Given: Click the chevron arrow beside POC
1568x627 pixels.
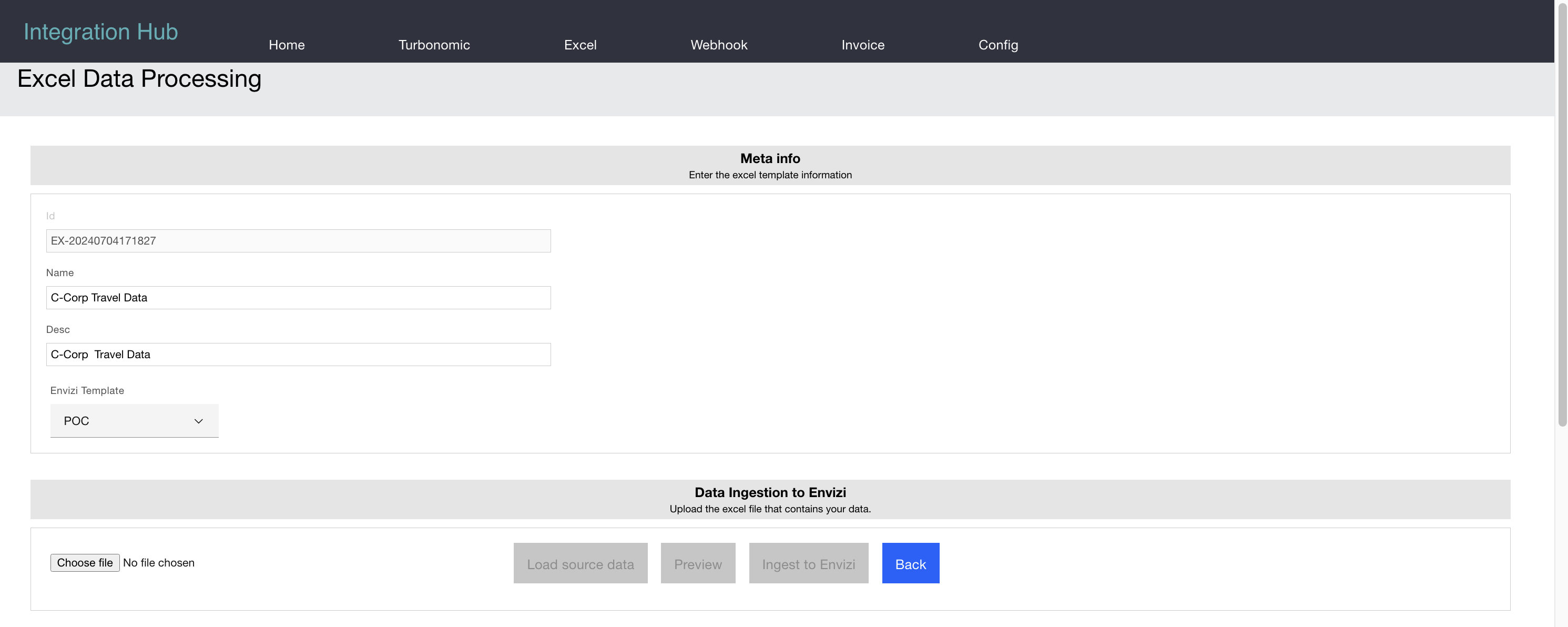Looking at the screenshot, I should click(x=198, y=421).
